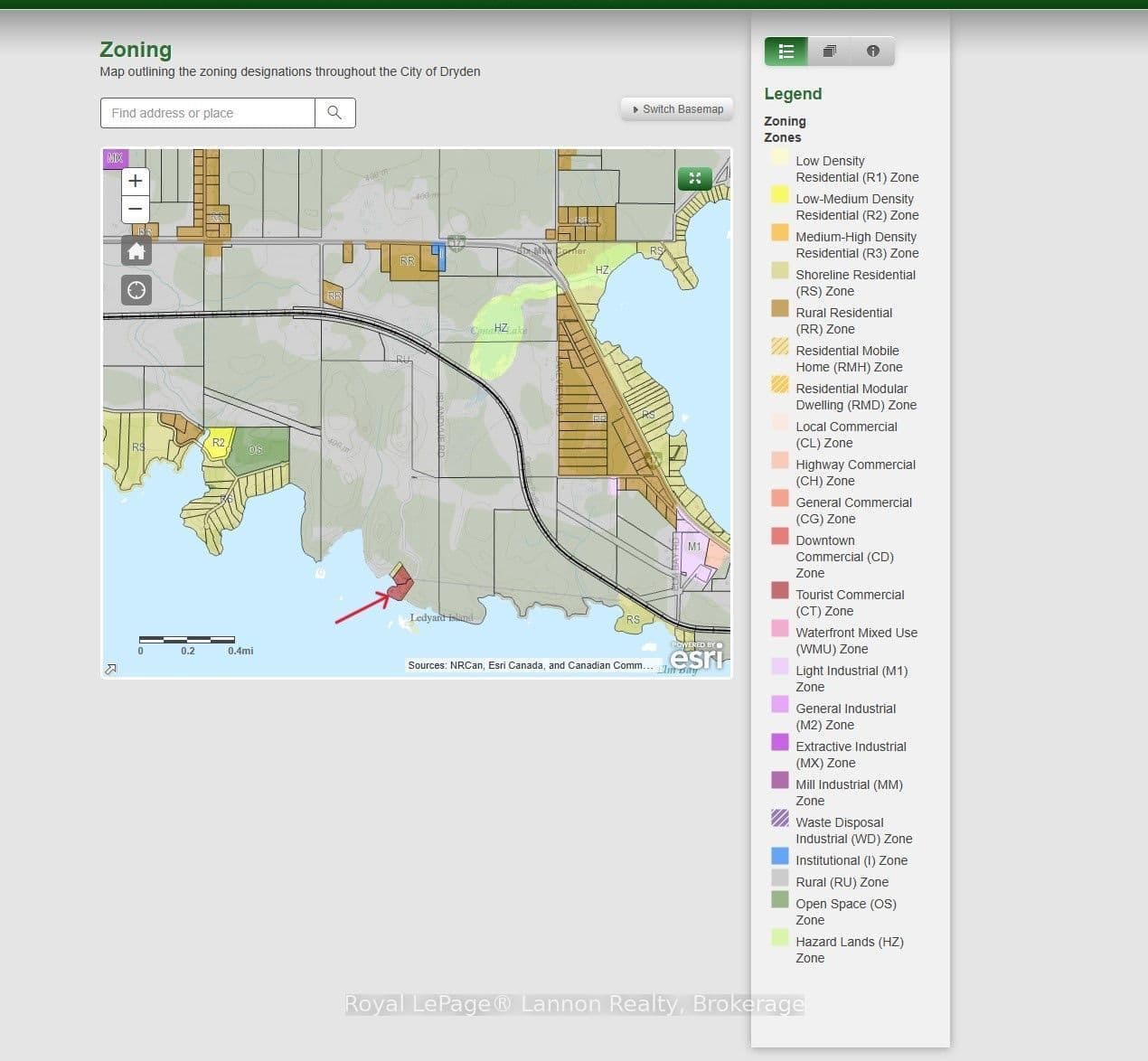Click the yellow R2 parcel on the map
This screenshot has width=1148, height=1061.
(219, 443)
